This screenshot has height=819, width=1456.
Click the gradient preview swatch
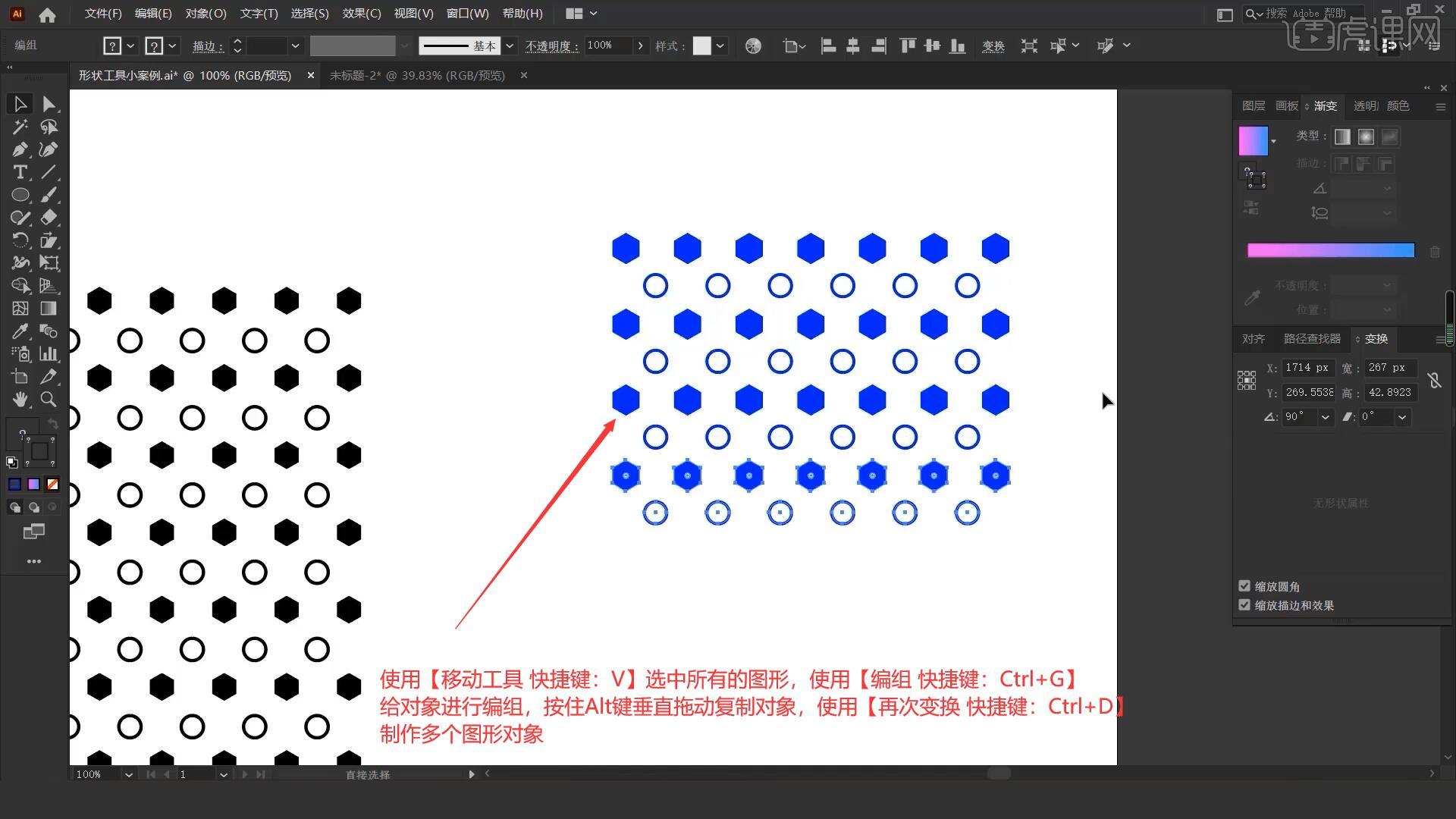1254,141
